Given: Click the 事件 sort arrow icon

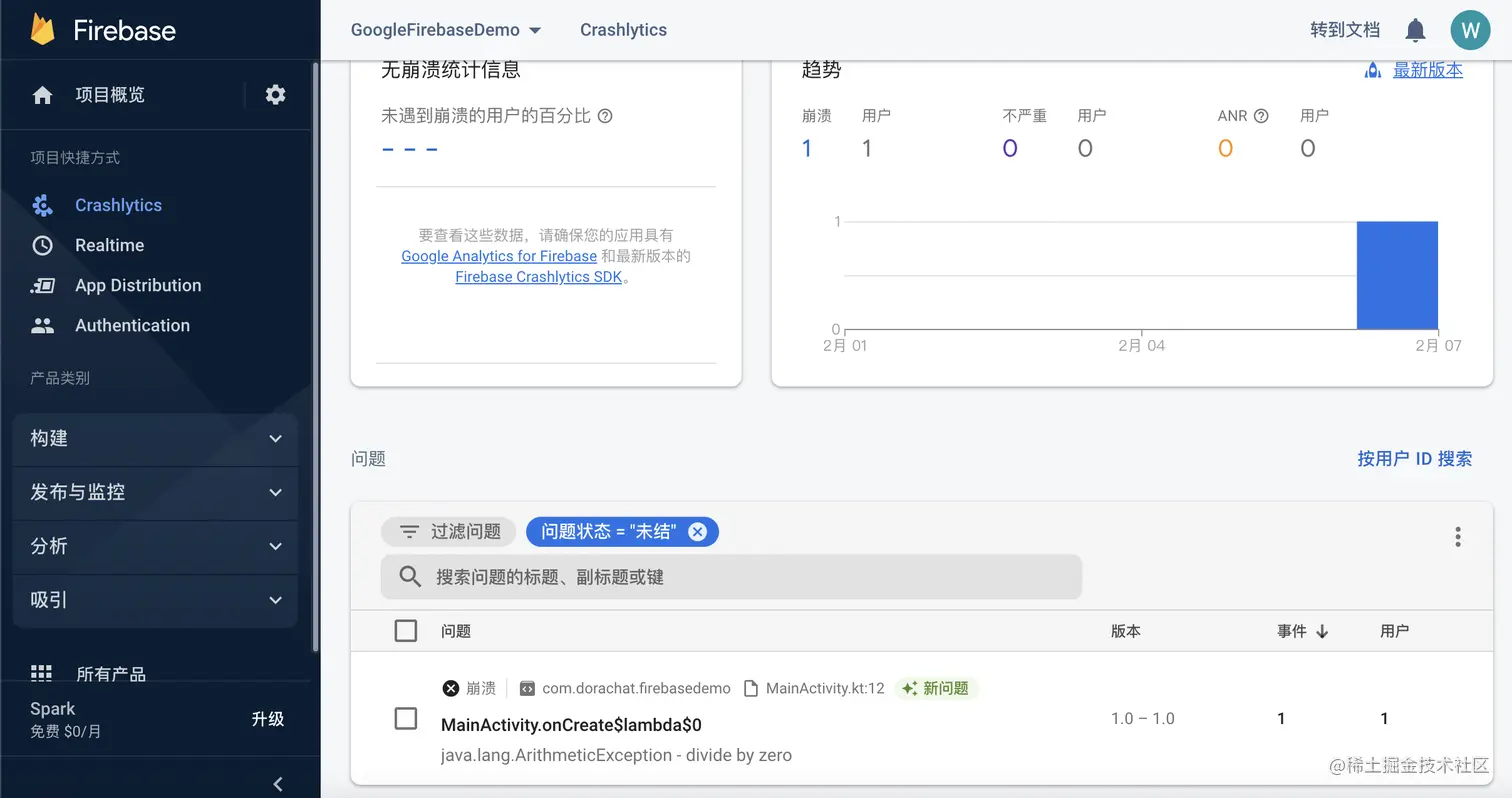Looking at the screenshot, I should click(x=1322, y=631).
